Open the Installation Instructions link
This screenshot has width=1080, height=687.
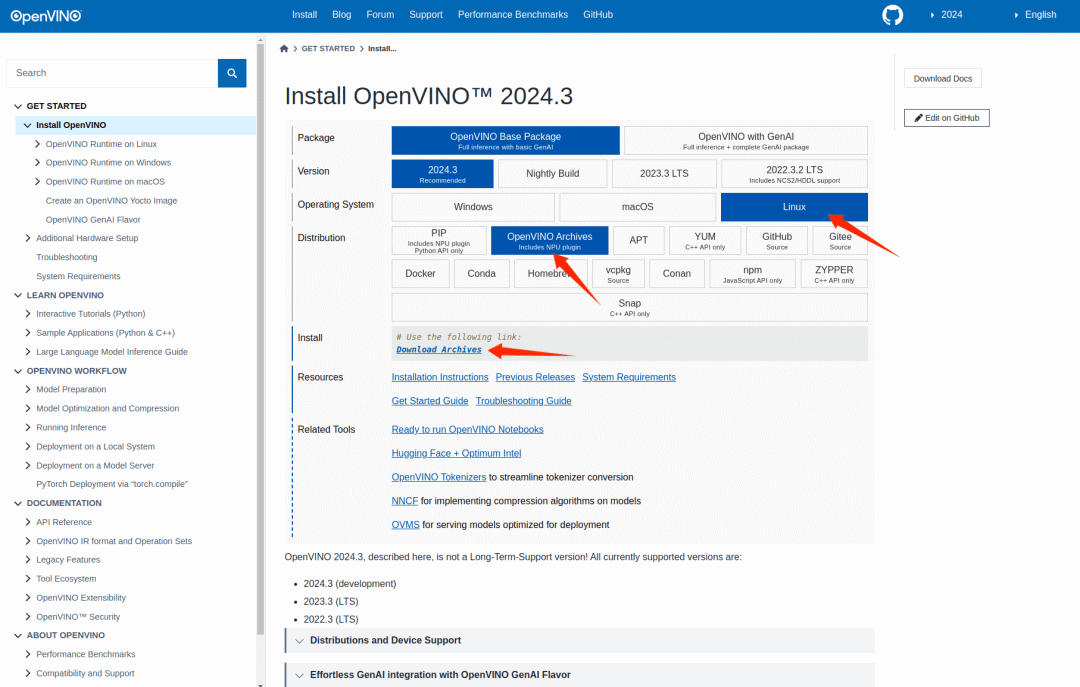pos(439,378)
